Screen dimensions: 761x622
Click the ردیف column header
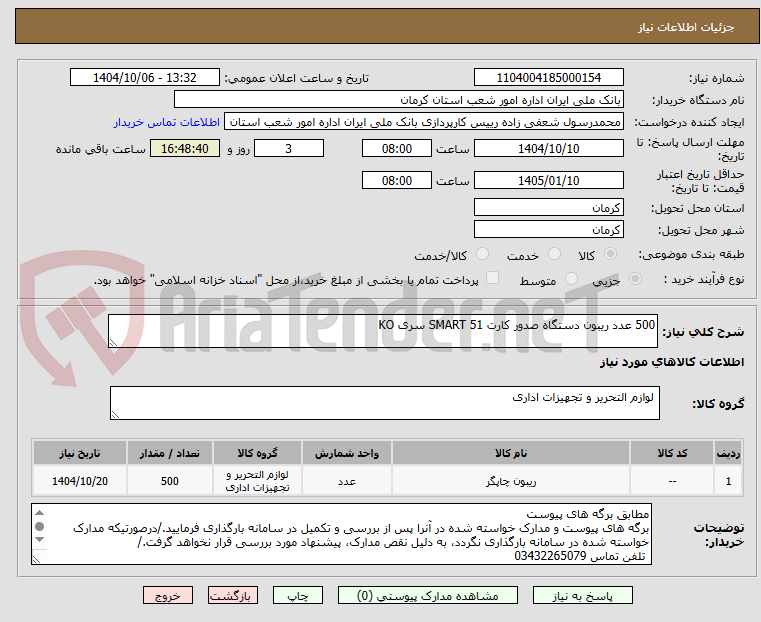pyautogui.click(x=728, y=453)
